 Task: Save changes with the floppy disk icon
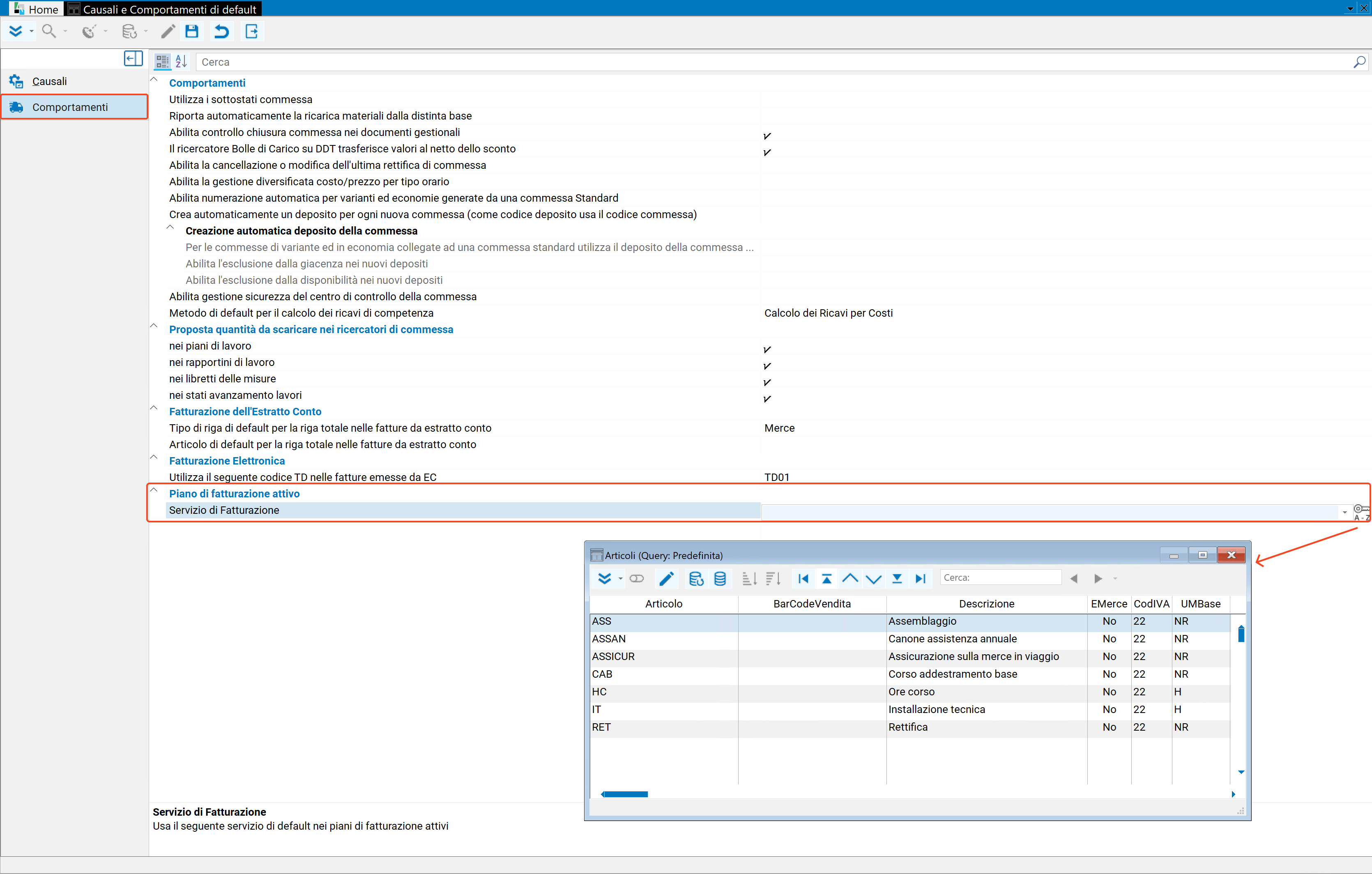[x=192, y=31]
